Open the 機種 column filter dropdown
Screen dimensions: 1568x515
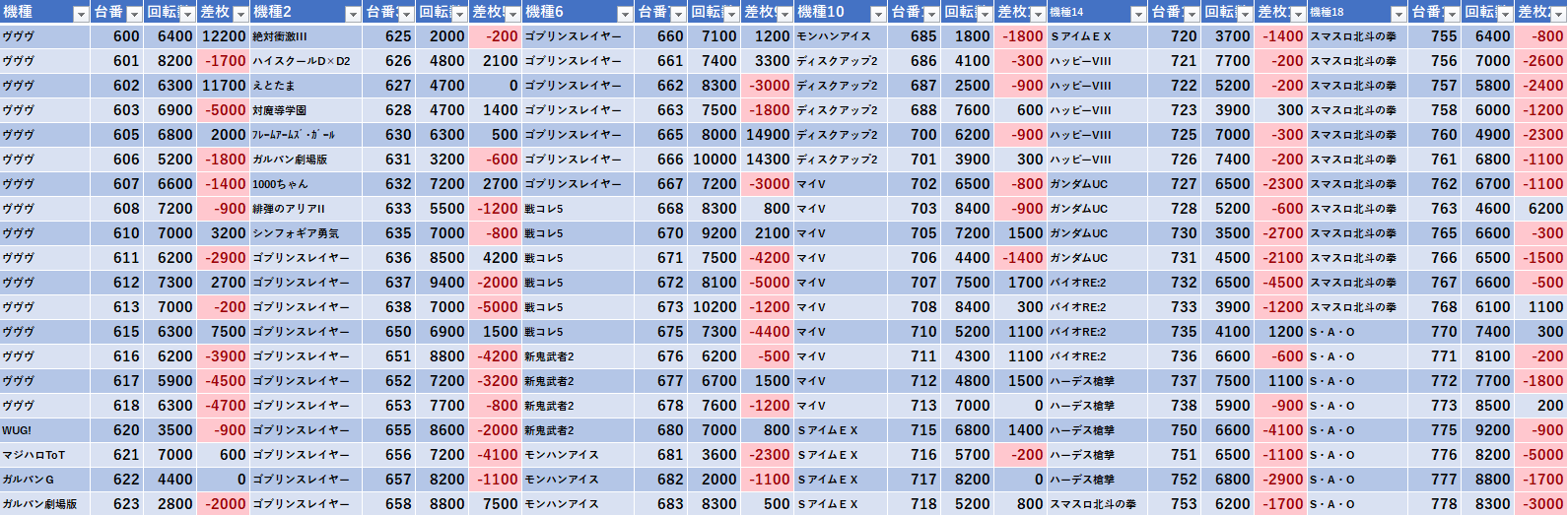(x=81, y=14)
